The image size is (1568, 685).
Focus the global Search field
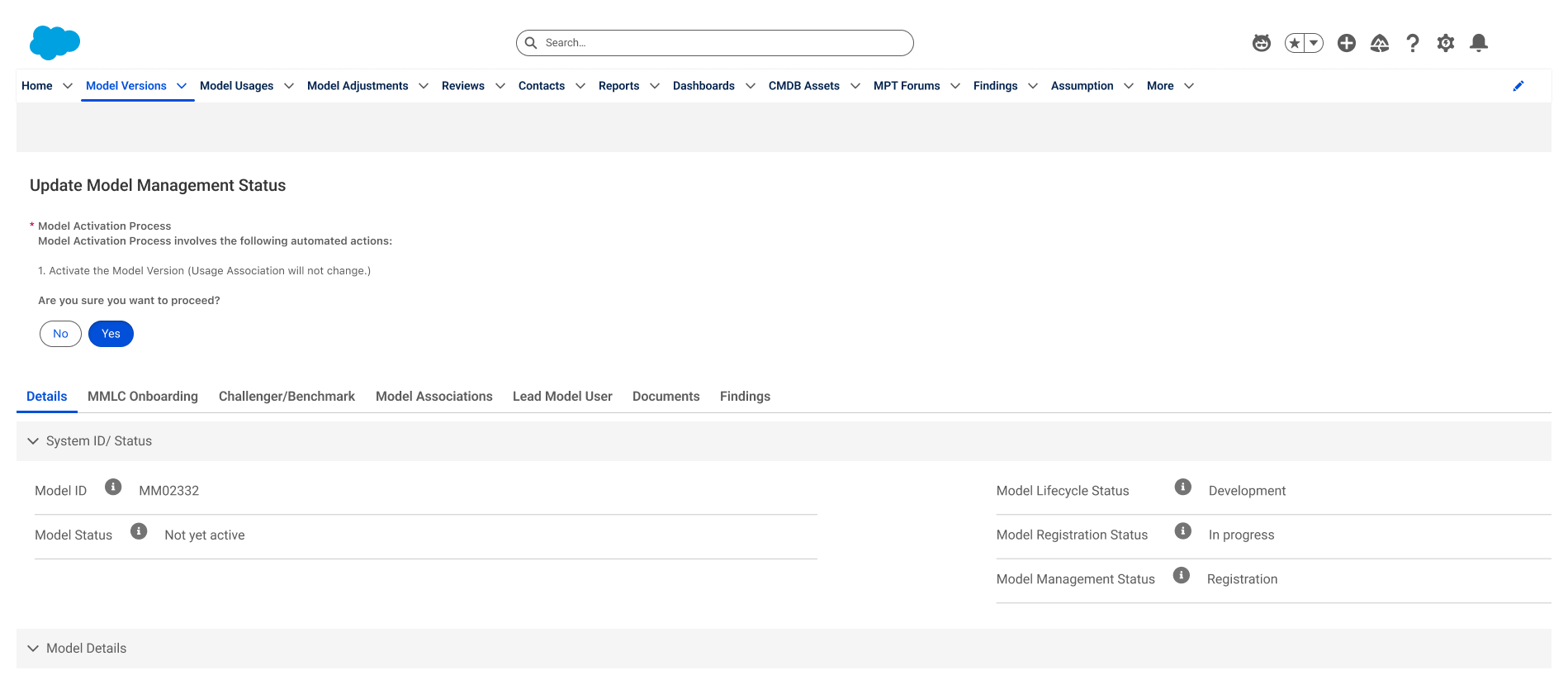pos(715,43)
